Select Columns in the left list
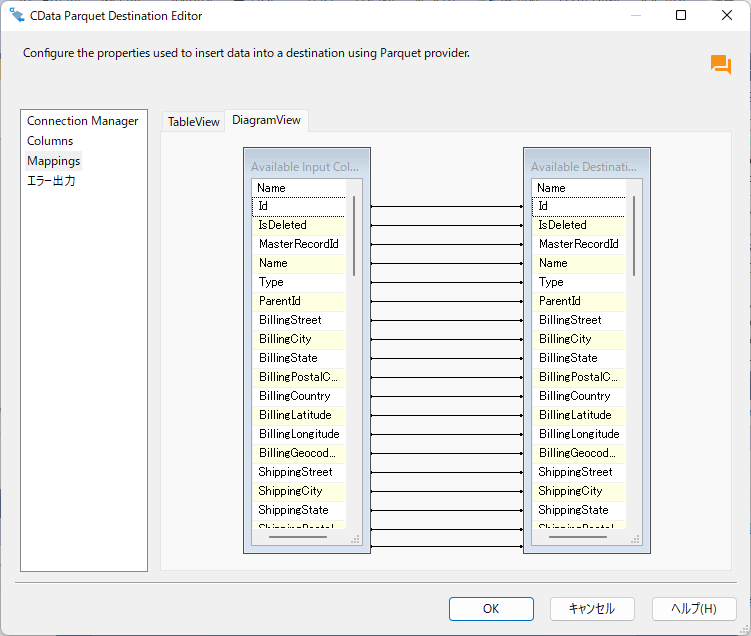751x636 pixels. coord(50,141)
